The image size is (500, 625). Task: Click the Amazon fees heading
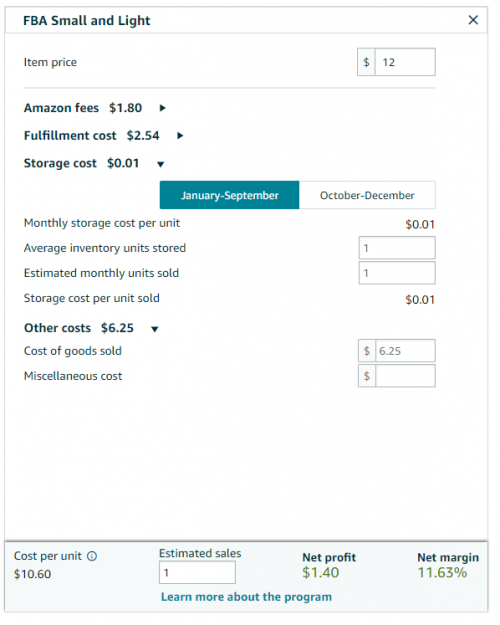(61, 108)
